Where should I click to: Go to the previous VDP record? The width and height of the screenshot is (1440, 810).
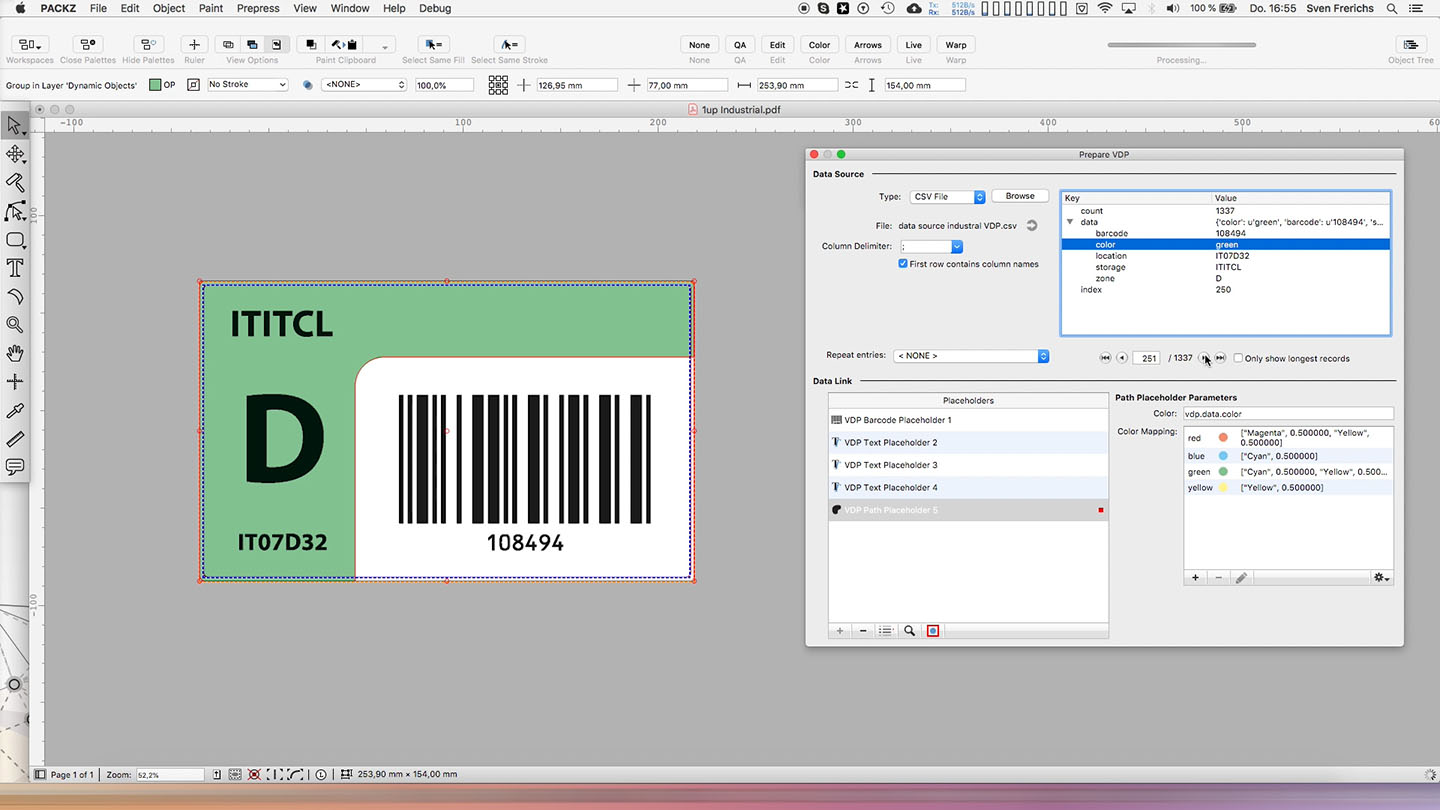pos(1122,358)
